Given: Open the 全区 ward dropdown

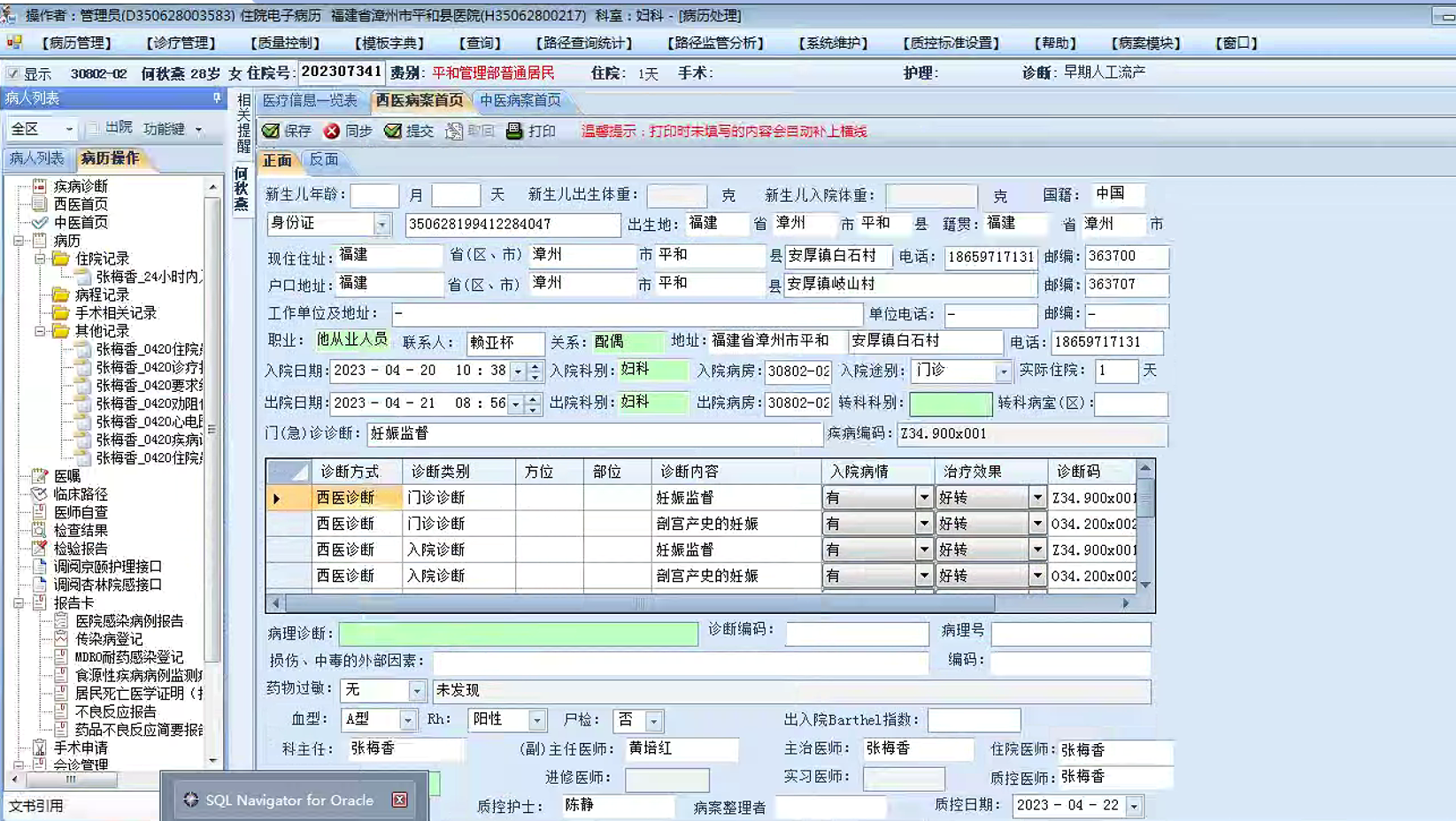Looking at the screenshot, I should (69, 129).
